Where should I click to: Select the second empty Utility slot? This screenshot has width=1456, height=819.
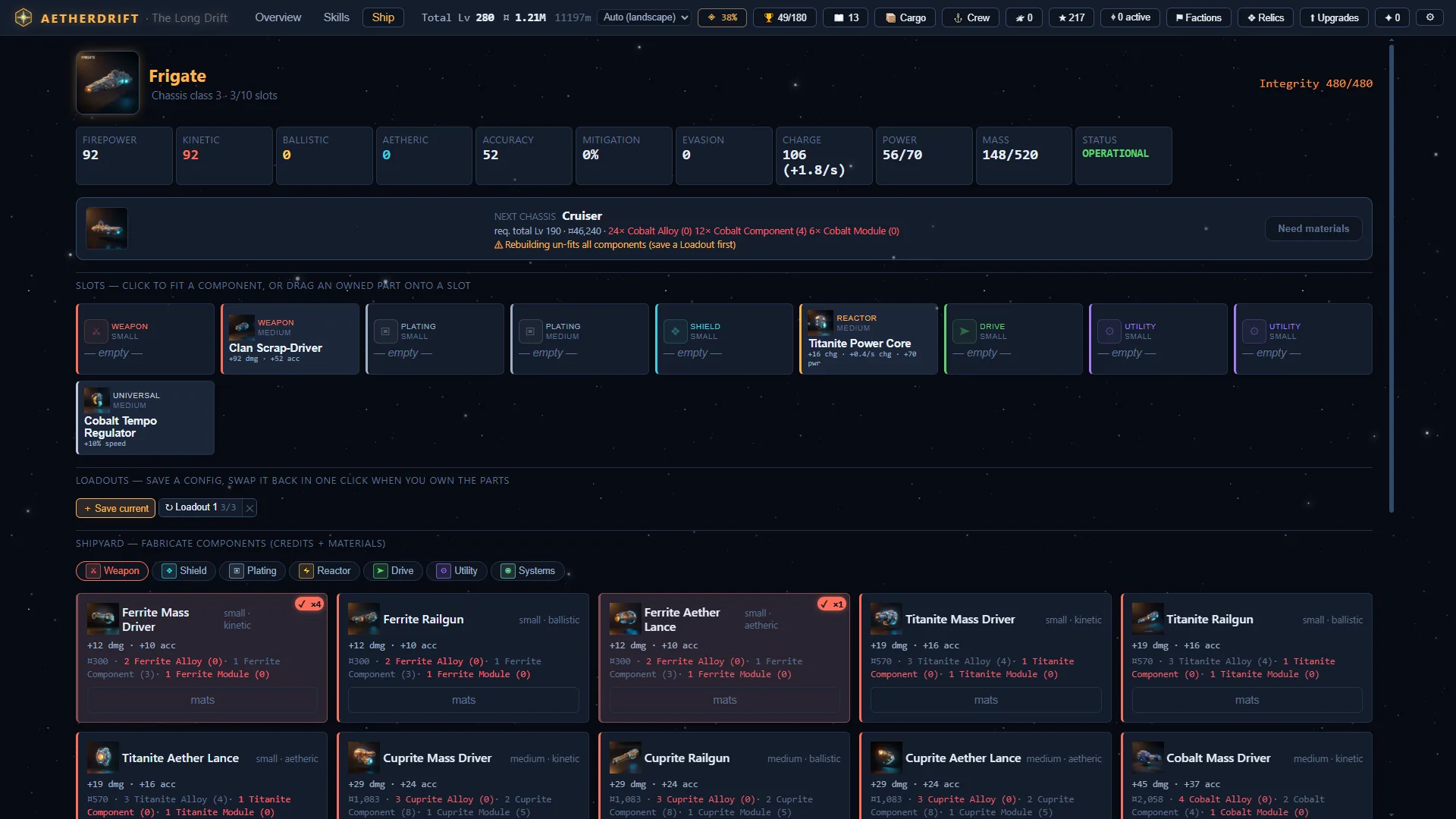point(1304,339)
